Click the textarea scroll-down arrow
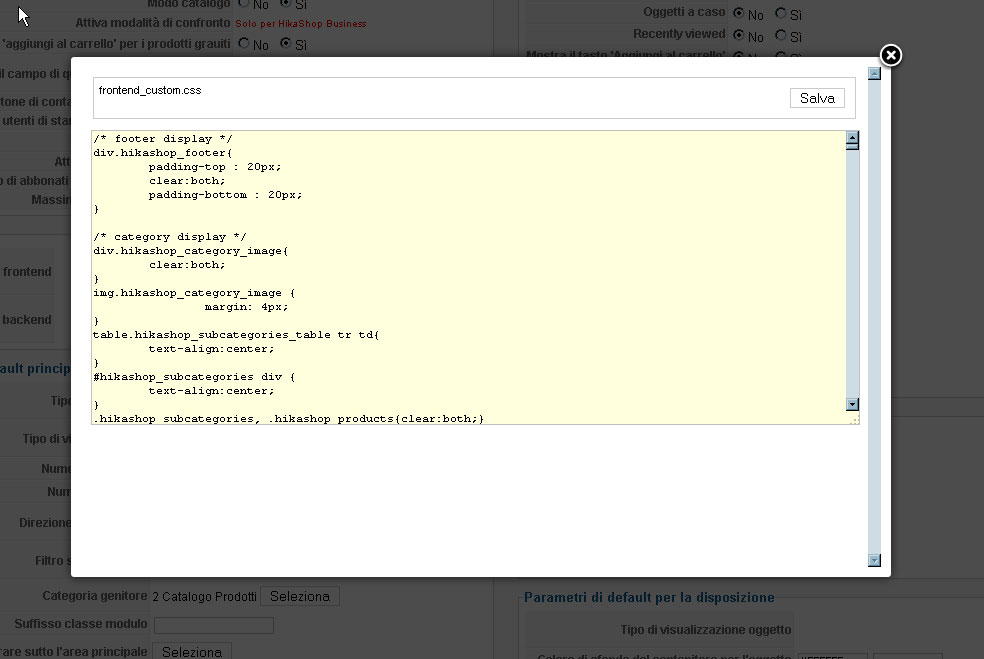 [x=852, y=404]
